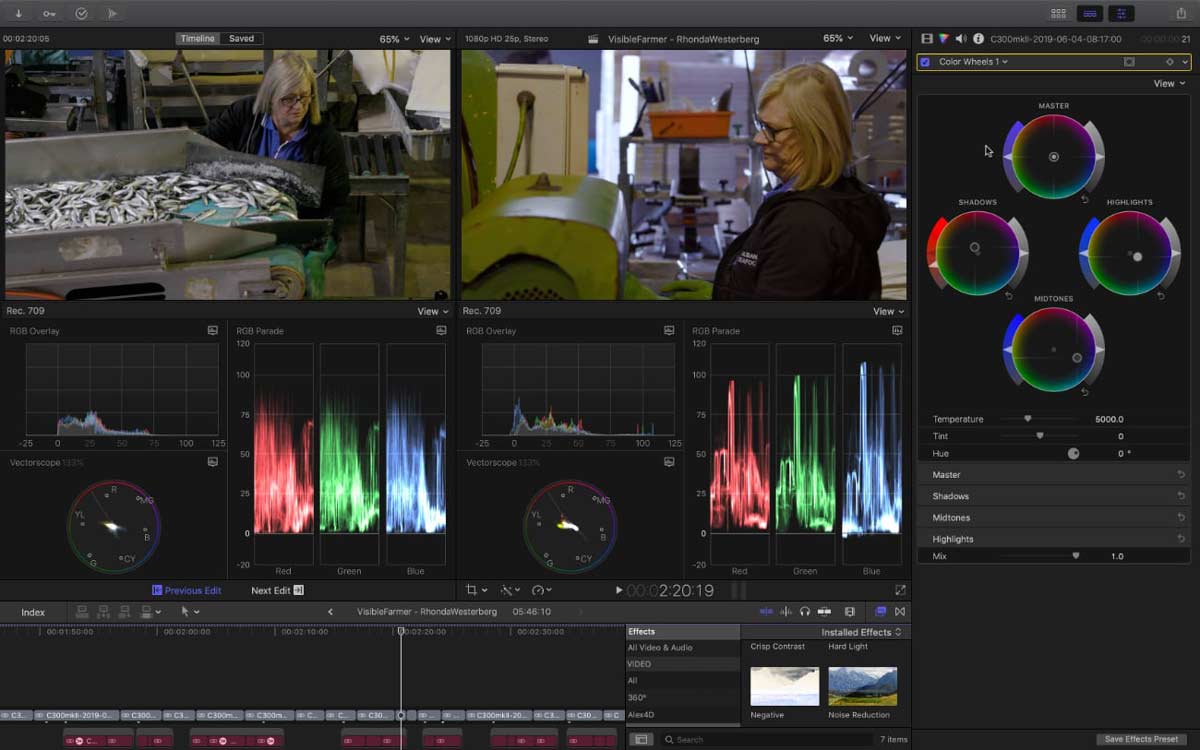Open the Color inspector triangle icon
1200x750 pixels.
pyautogui.click(x=943, y=39)
